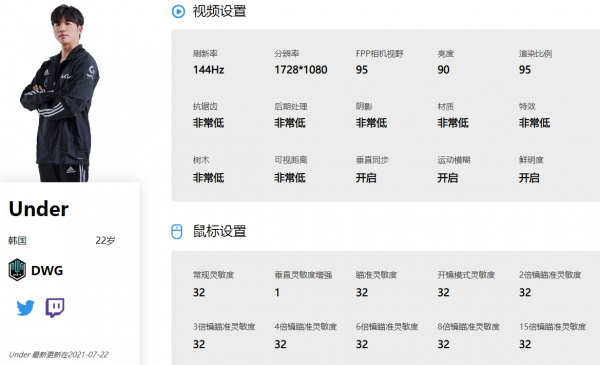Select the 4倍镜瞄准灵敏度 value 32
This screenshot has width=600, height=365.
280,344
